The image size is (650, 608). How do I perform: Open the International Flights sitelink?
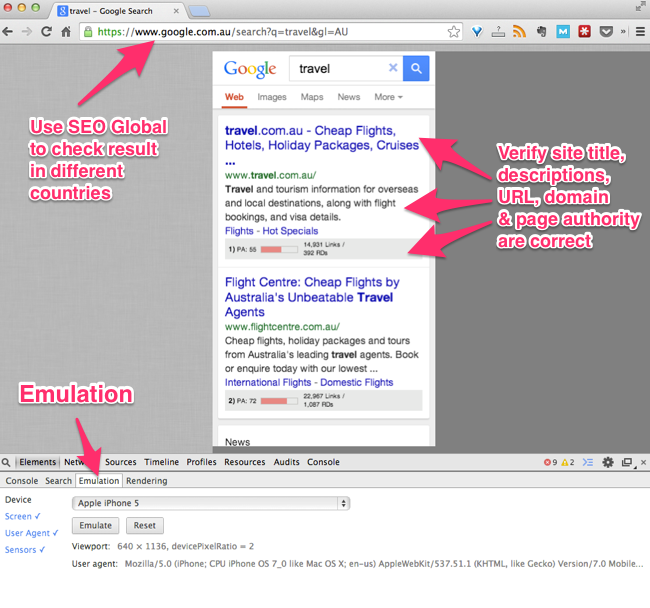268,383
